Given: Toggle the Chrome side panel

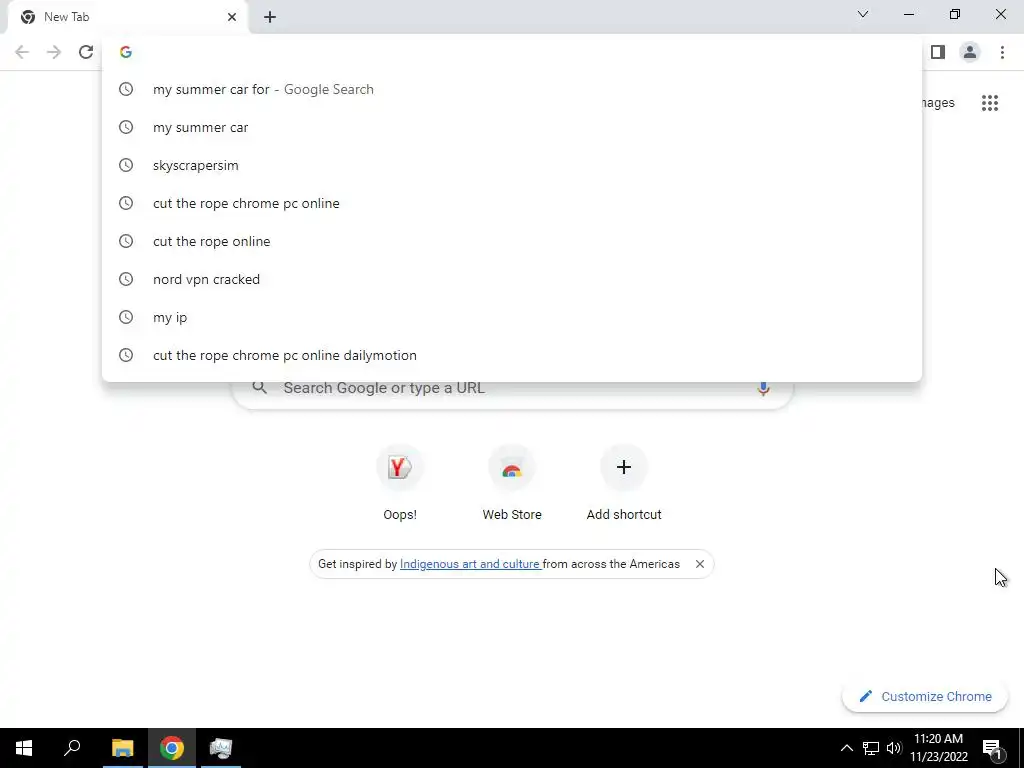Looking at the screenshot, I should tap(938, 52).
